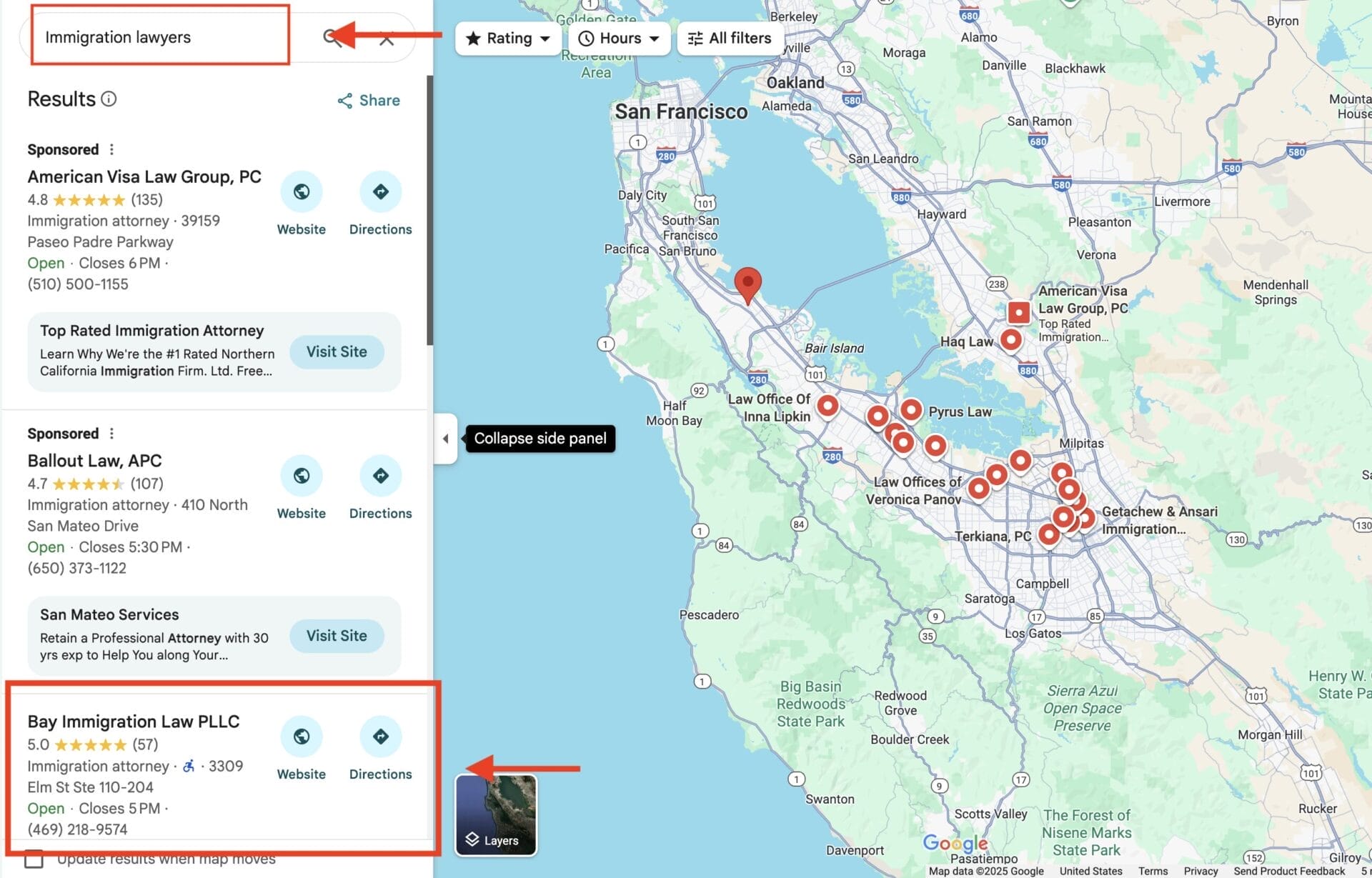Click the Results info icon

click(109, 99)
